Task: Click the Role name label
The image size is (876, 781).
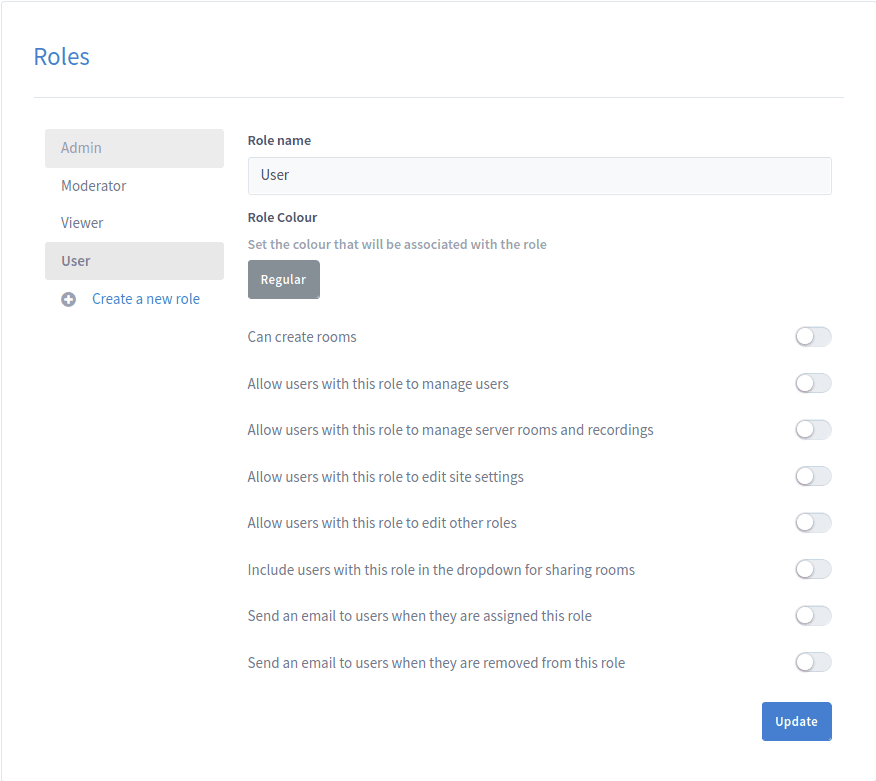Action: (279, 140)
